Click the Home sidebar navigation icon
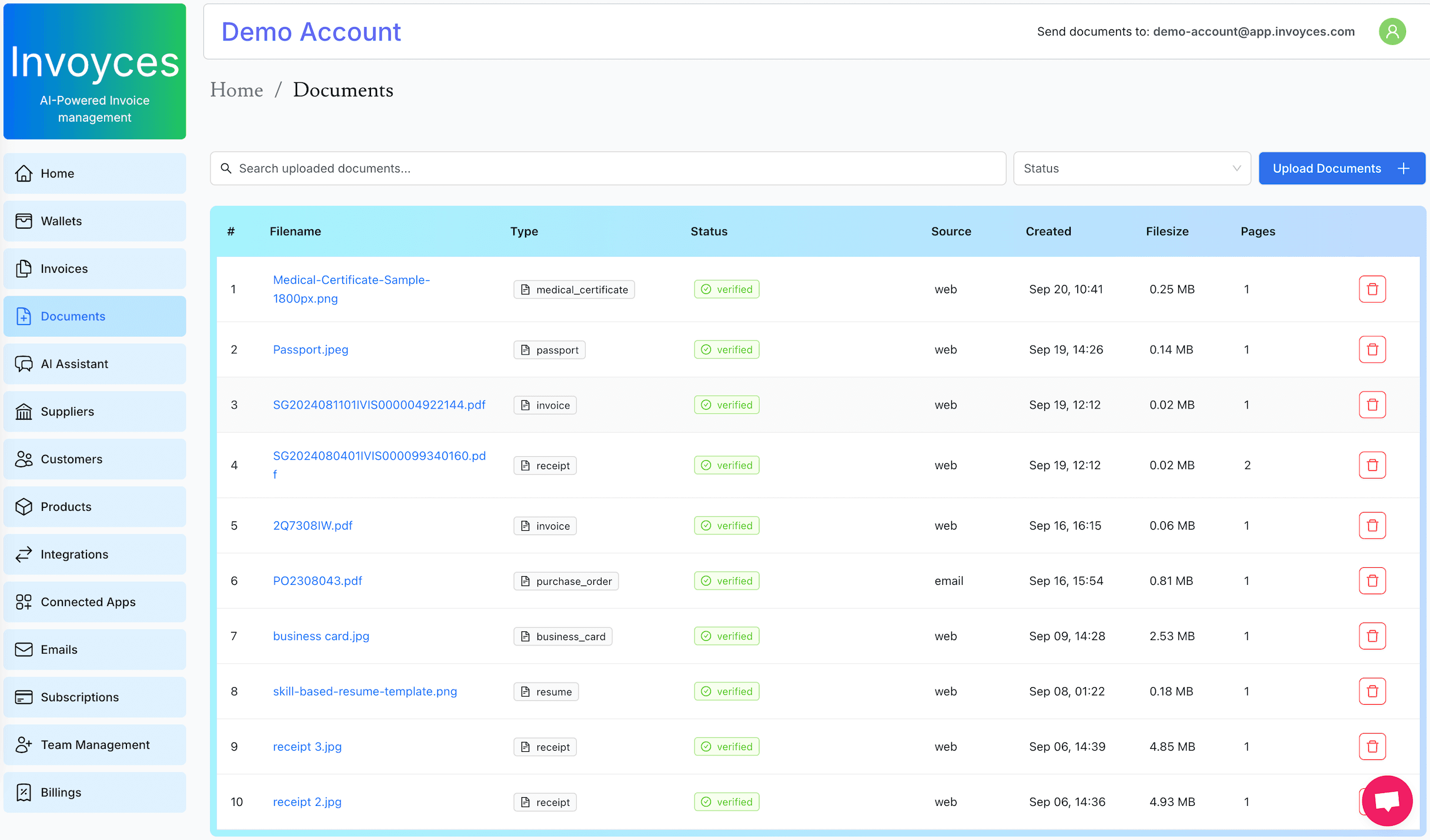 pos(24,172)
